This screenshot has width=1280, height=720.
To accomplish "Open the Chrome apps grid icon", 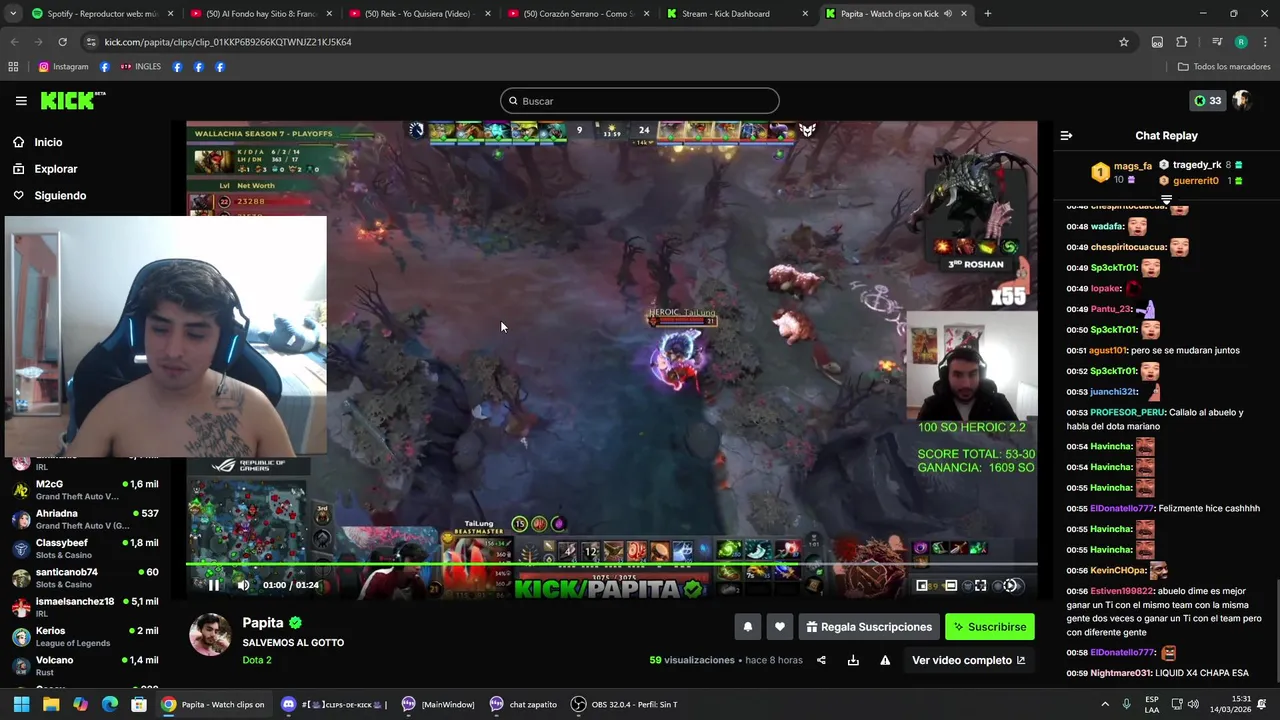I will pyautogui.click(x=13, y=67).
